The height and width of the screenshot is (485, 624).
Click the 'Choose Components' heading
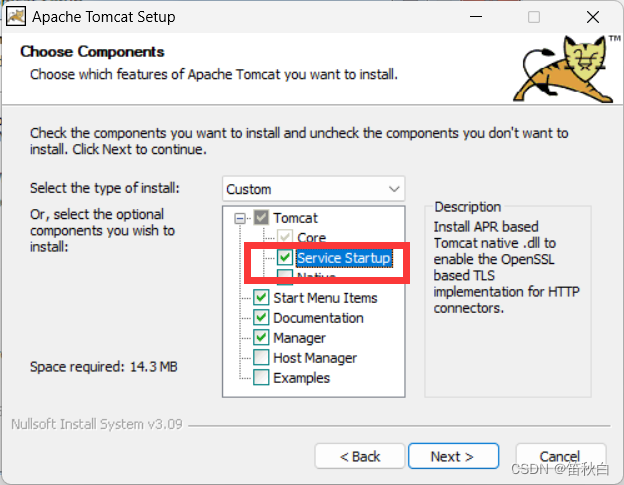coord(92,51)
